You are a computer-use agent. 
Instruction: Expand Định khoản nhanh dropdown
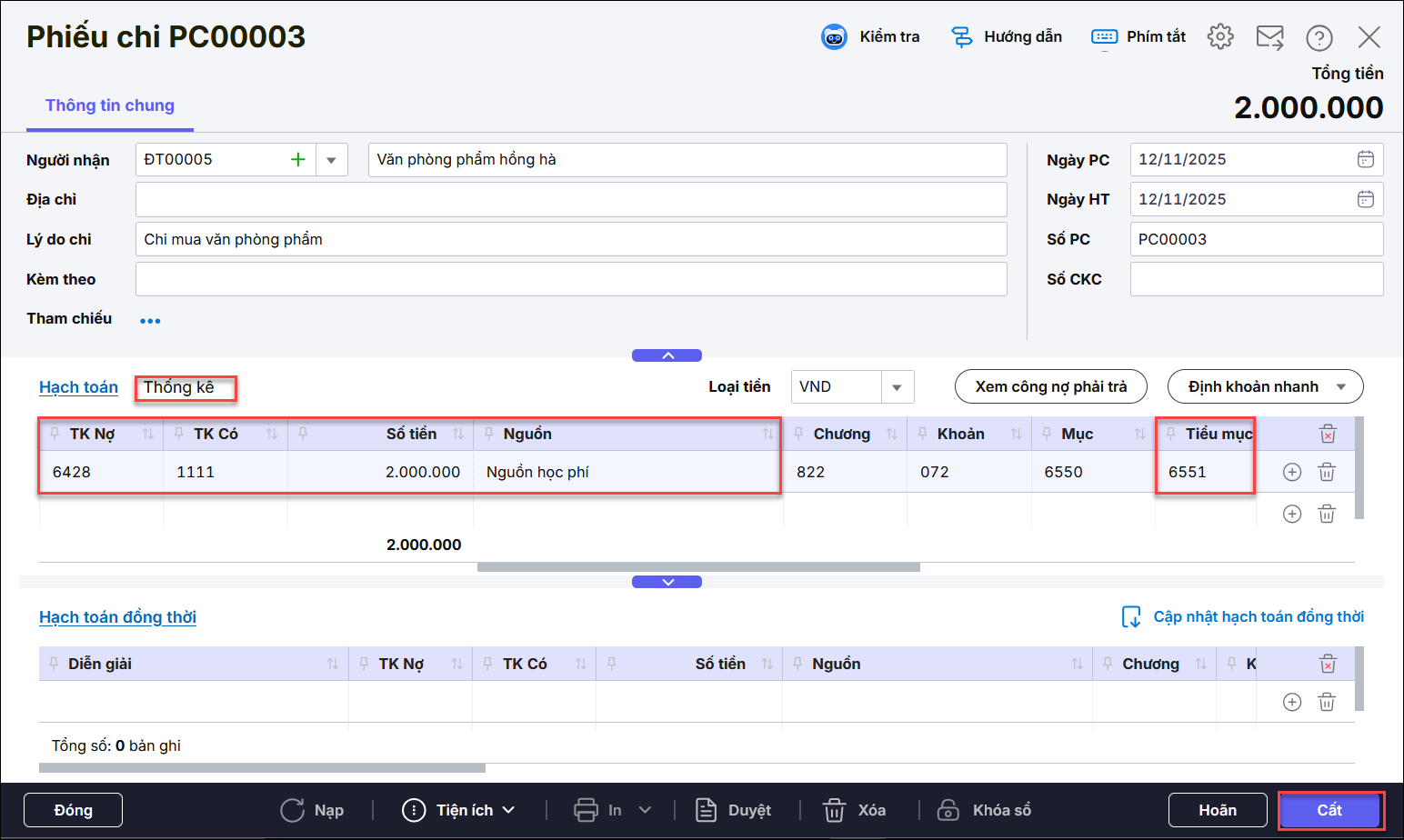1340,387
